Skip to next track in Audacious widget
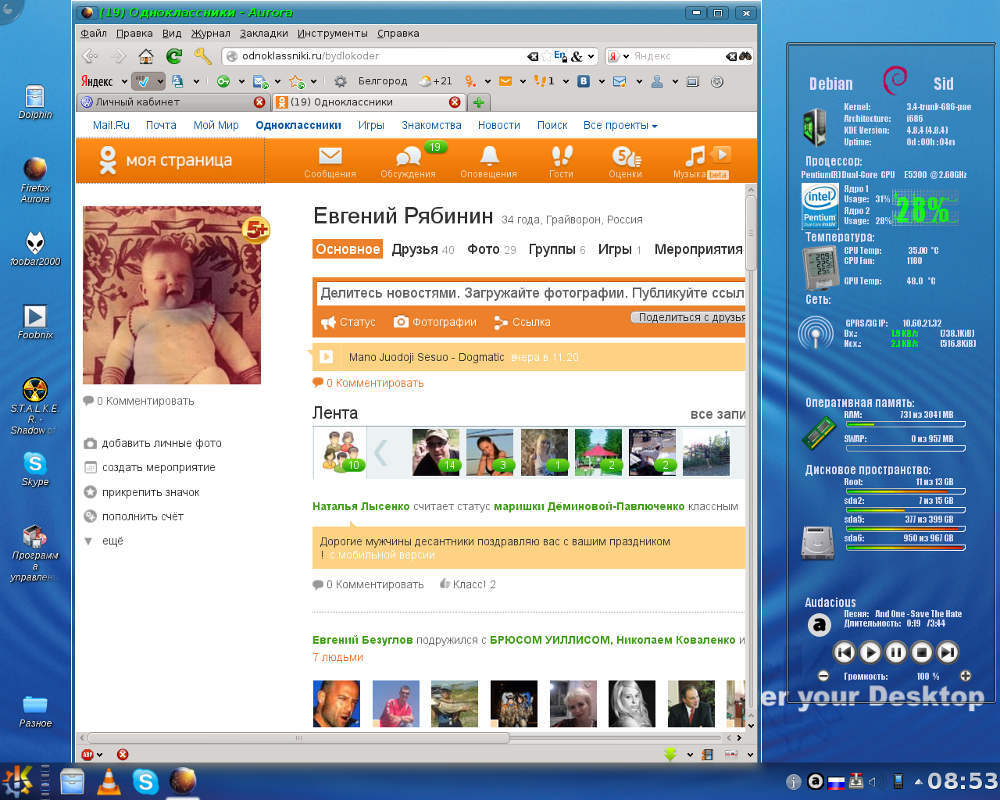This screenshot has height=800, width=1000. point(948,652)
